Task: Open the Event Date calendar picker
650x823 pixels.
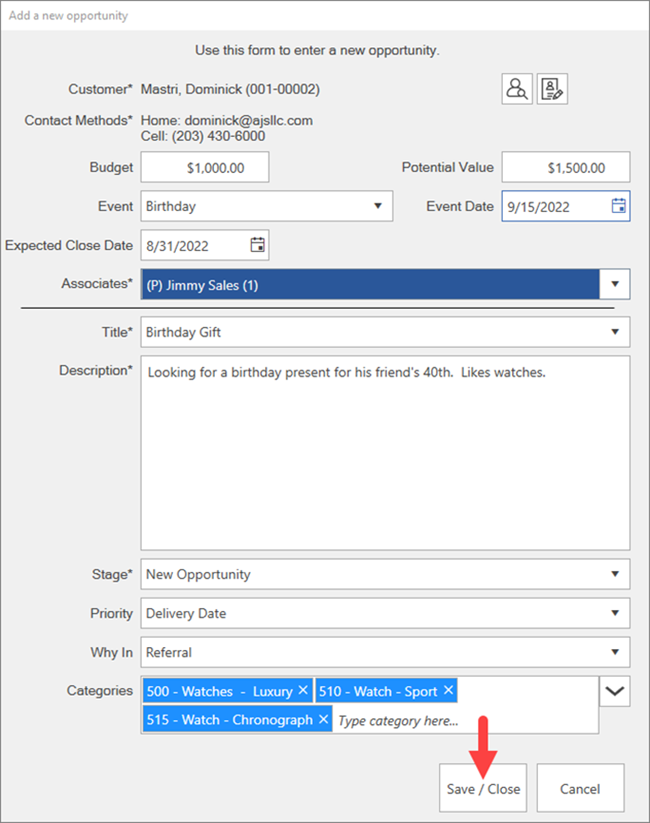Action: [x=618, y=206]
